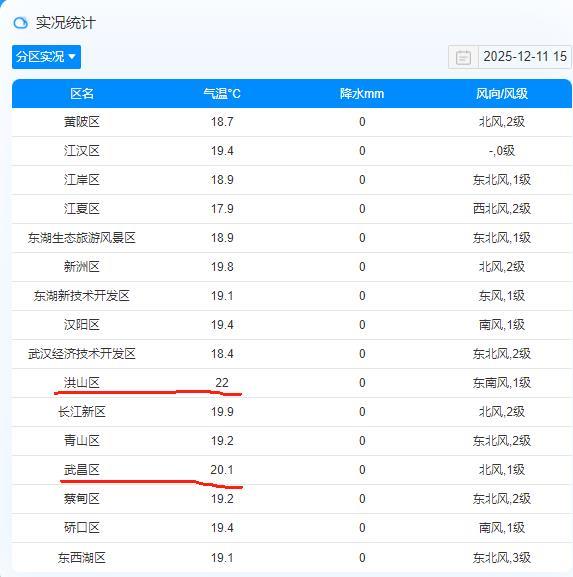Click precipitation 0 in 洪山区 row

(362, 383)
